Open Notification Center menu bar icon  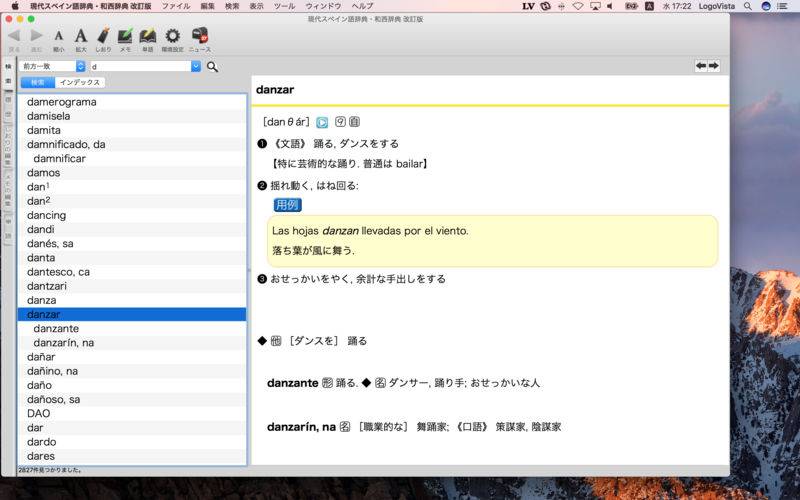(782, 6)
